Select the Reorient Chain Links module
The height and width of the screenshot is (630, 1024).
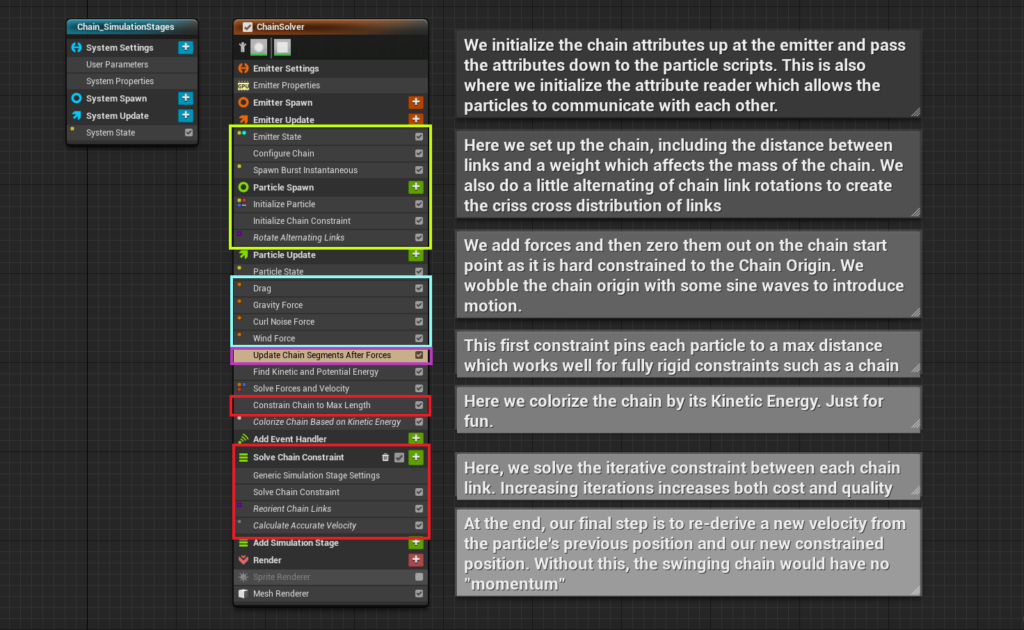click(x=330, y=509)
